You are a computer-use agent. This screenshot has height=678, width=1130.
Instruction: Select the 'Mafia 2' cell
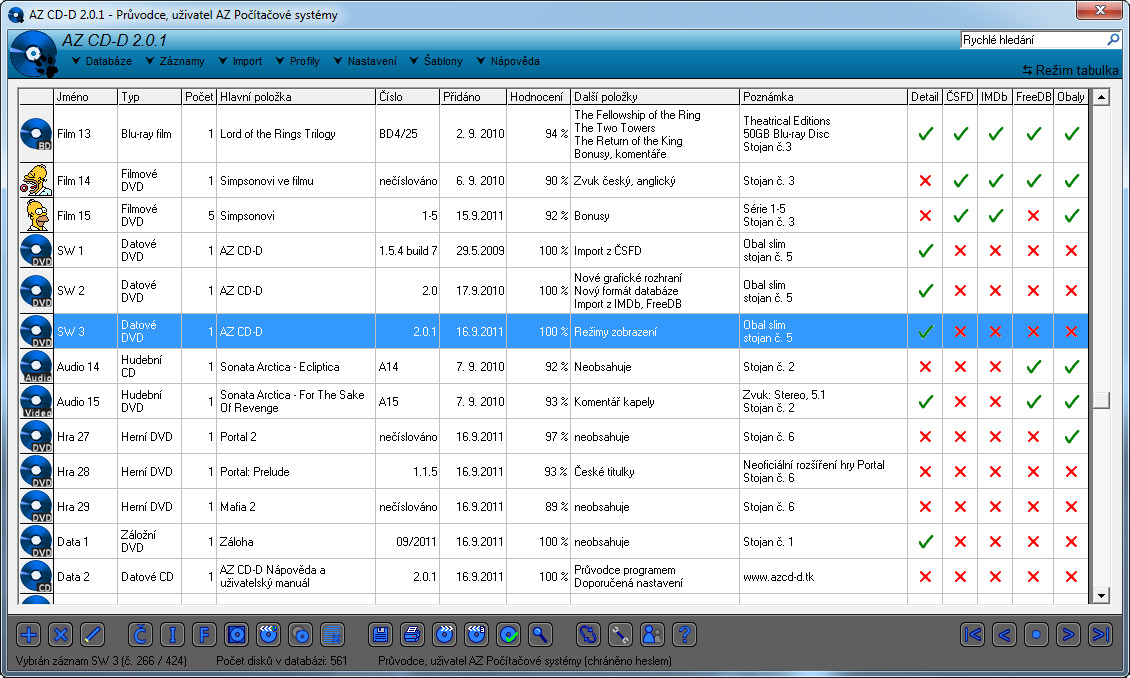[x=296, y=507]
